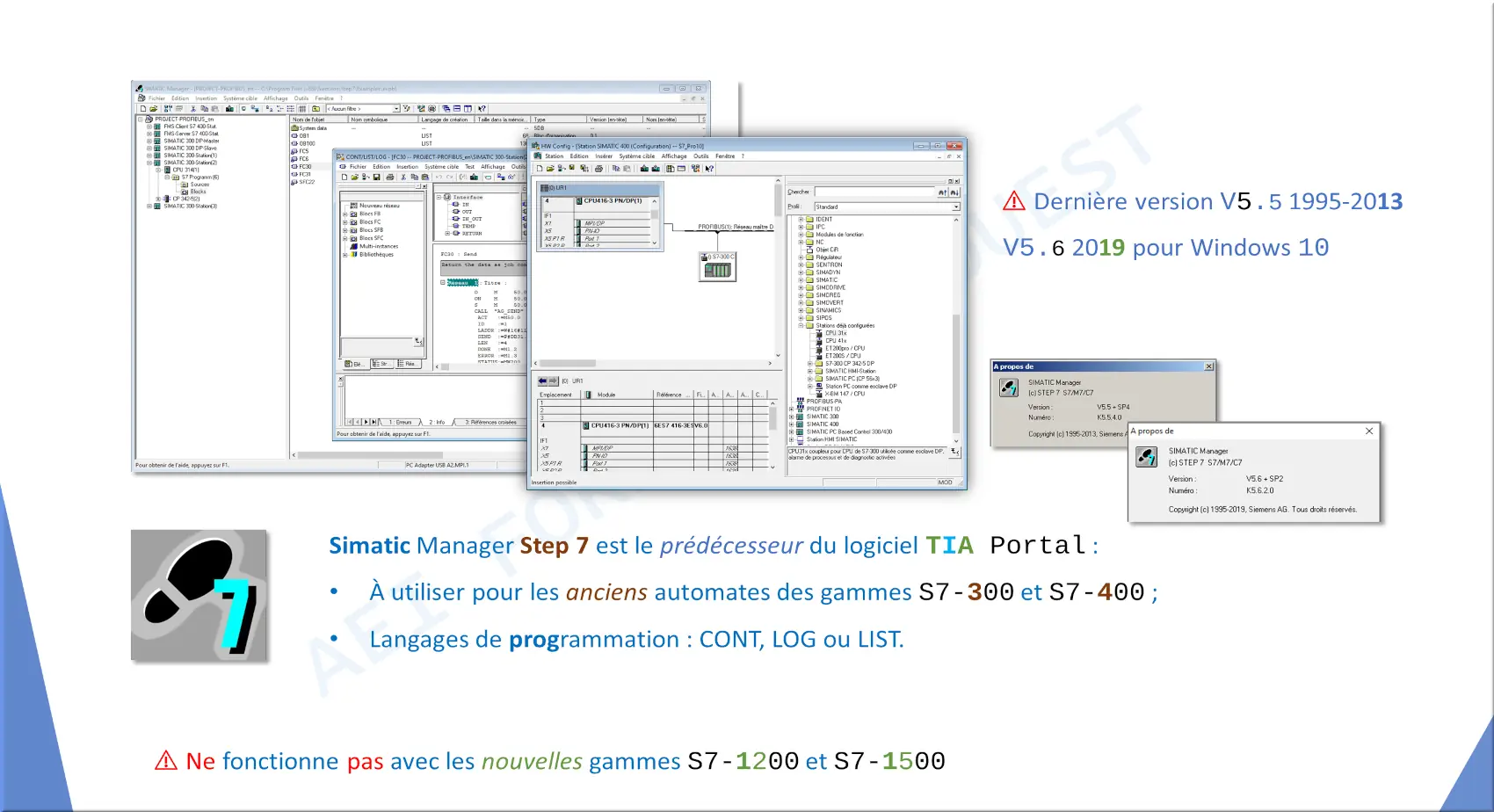The image size is (1494, 812).
Task: Collapse SIMATIC 300-Station(2) tree node
Action: click(149, 163)
